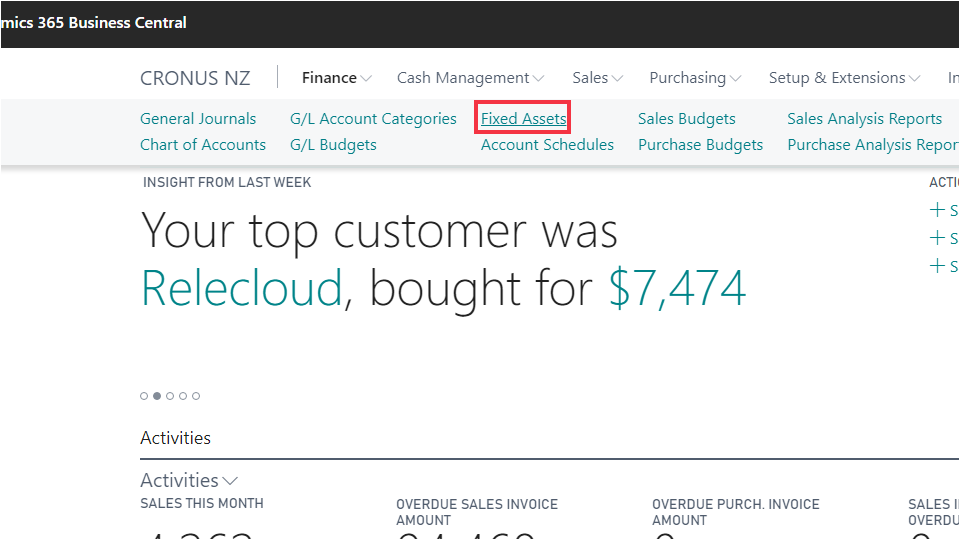Click the Finance dropdown chevron
The height and width of the screenshot is (540, 960).
(366, 78)
